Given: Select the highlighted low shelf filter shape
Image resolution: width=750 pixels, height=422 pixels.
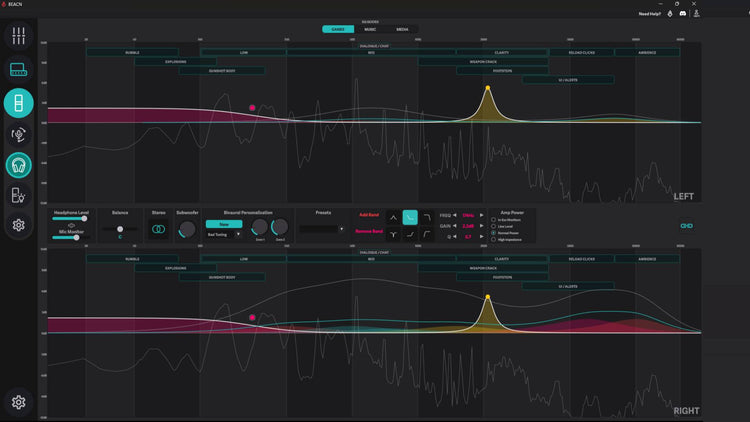Looking at the screenshot, I should coord(410,218).
